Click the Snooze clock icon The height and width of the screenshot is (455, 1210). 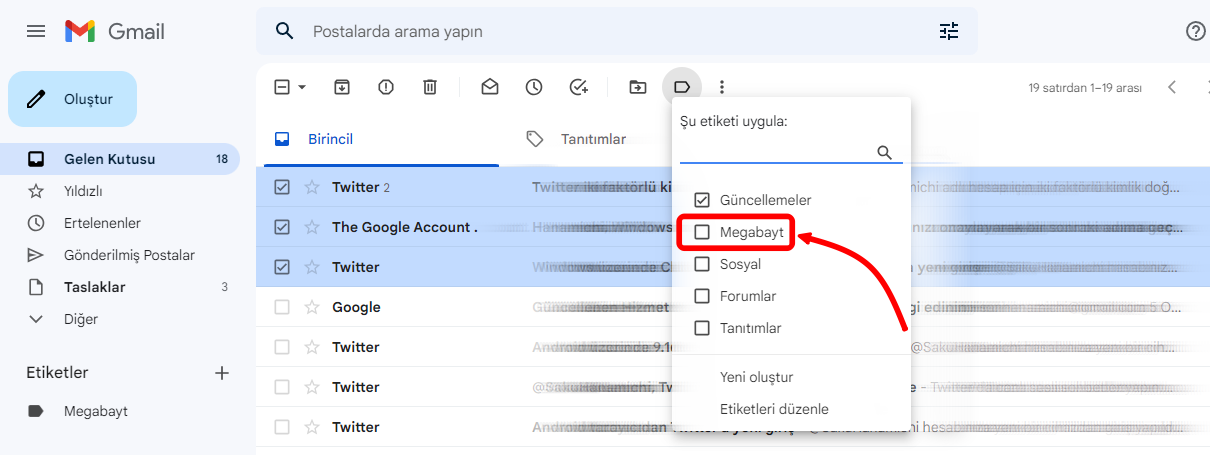(534, 87)
